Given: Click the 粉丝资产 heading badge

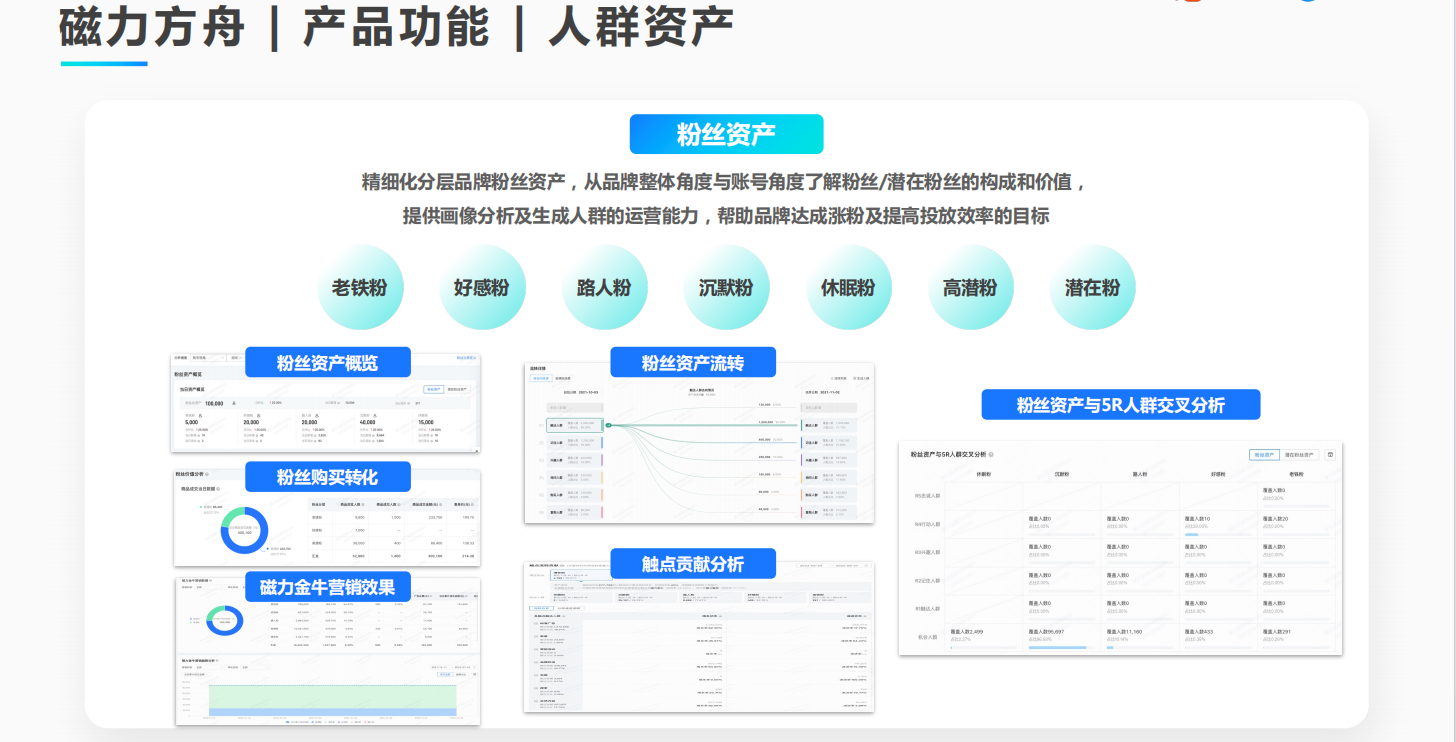Looking at the screenshot, I should pos(726,134).
